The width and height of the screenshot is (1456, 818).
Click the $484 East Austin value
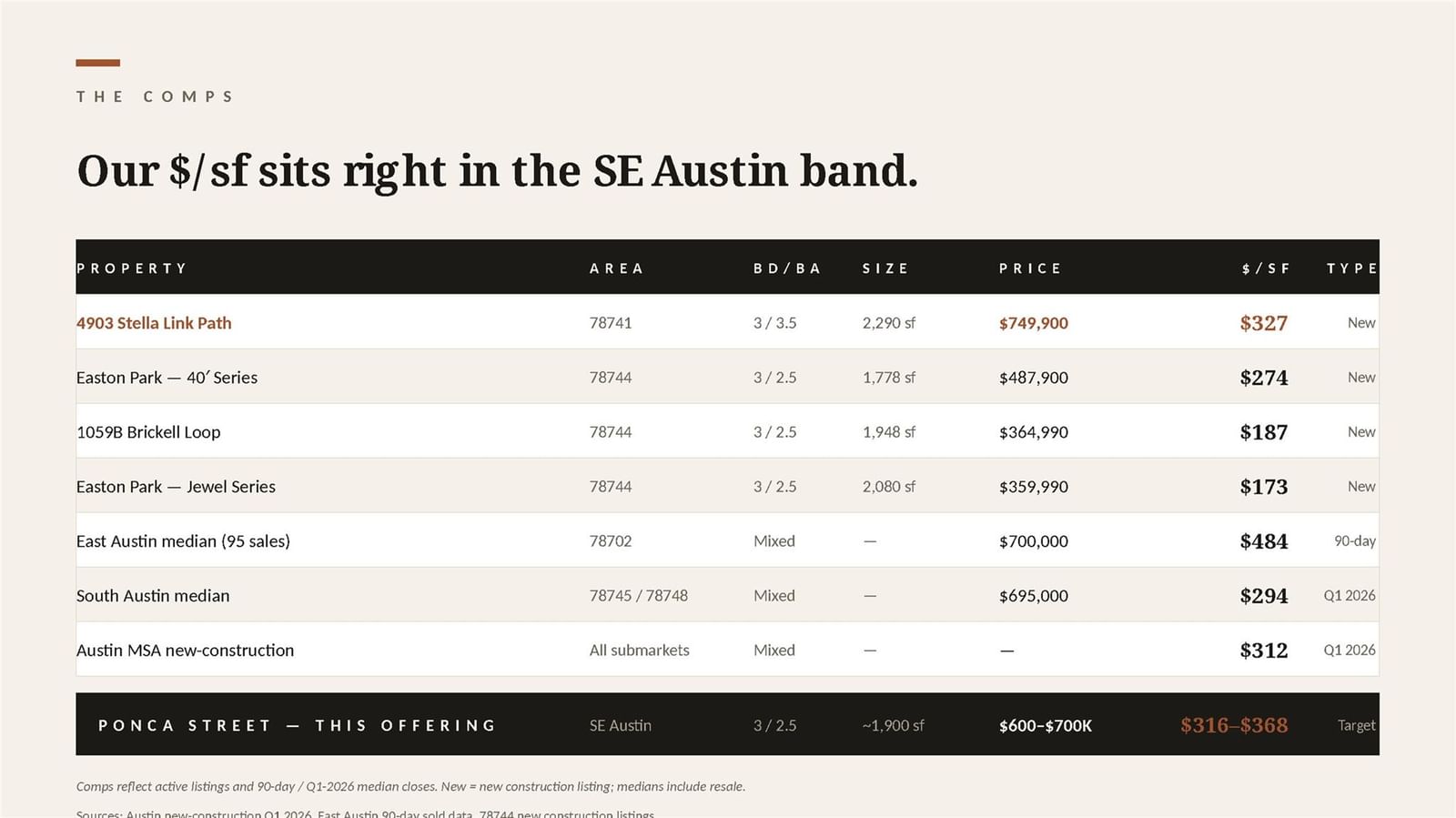coord(1263,541)
